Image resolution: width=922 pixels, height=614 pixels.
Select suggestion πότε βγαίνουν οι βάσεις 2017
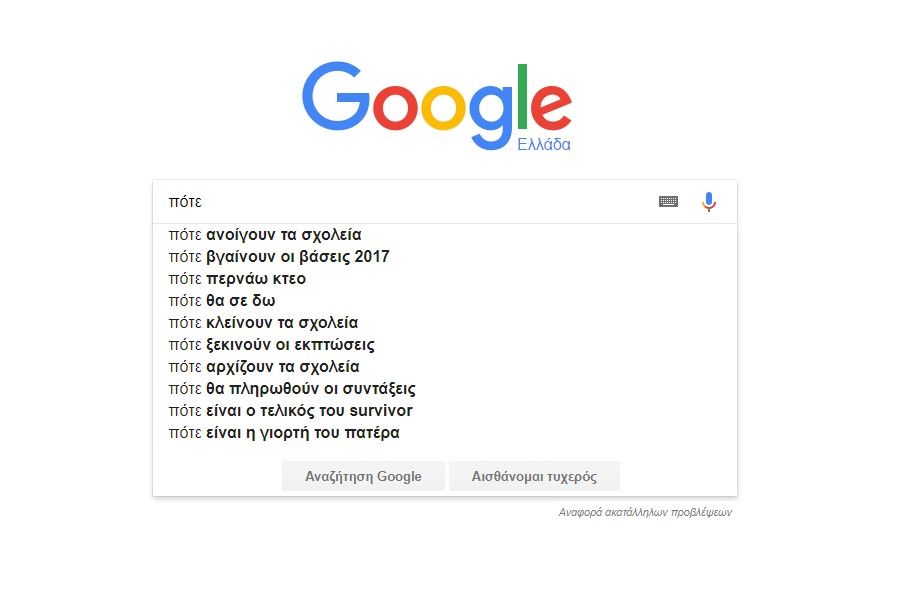coord(445,257)
